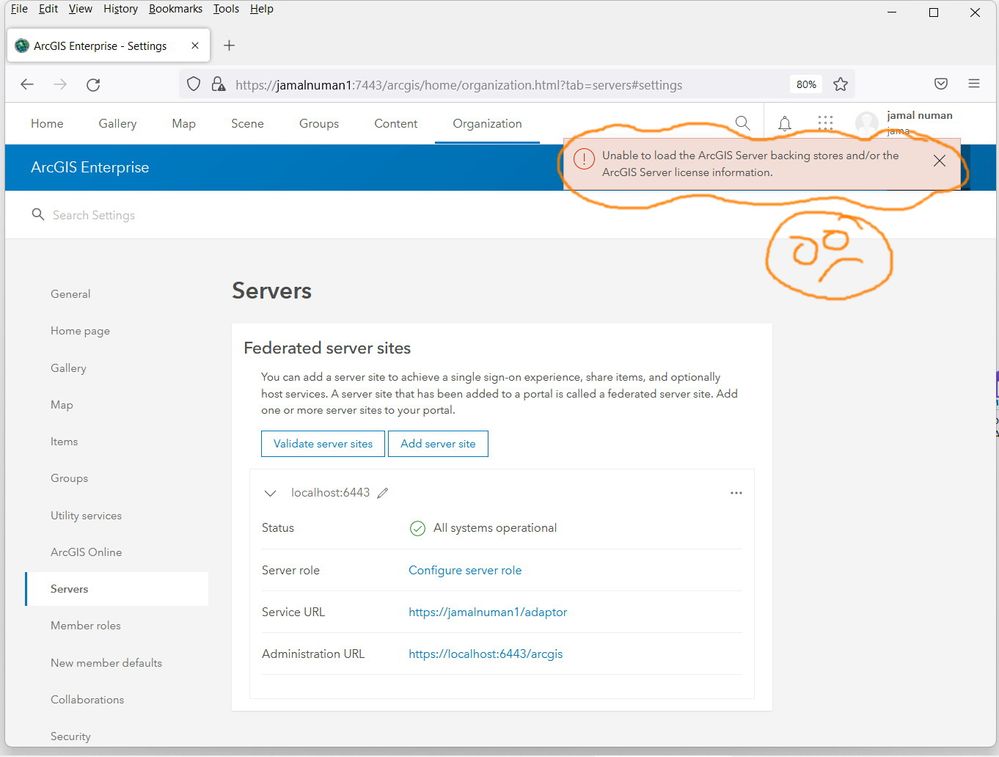Open a new browser tab
This screenshot has width=999, height=757.
coord(229,45)
